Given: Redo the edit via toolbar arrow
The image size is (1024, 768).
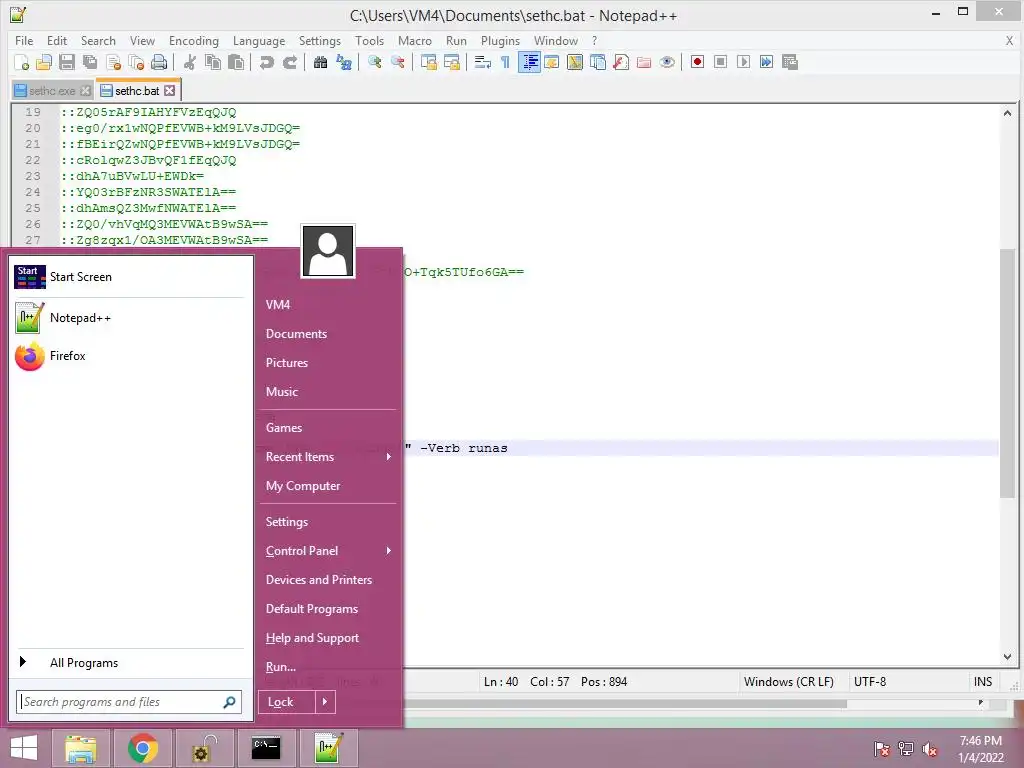Looking at the screenshot, I should tap(289, 62).
